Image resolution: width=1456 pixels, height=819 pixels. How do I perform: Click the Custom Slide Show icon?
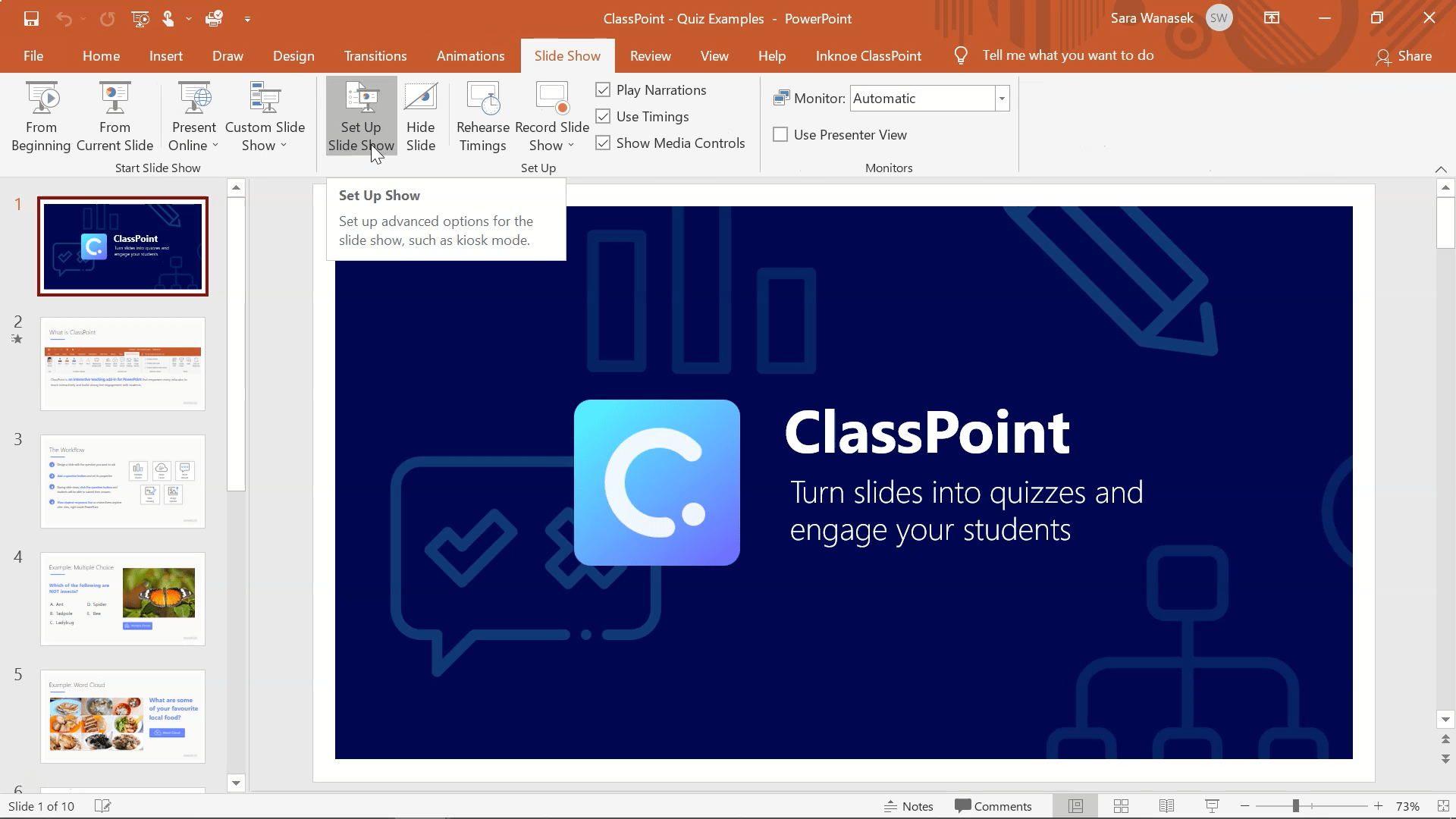coord(264,117)
